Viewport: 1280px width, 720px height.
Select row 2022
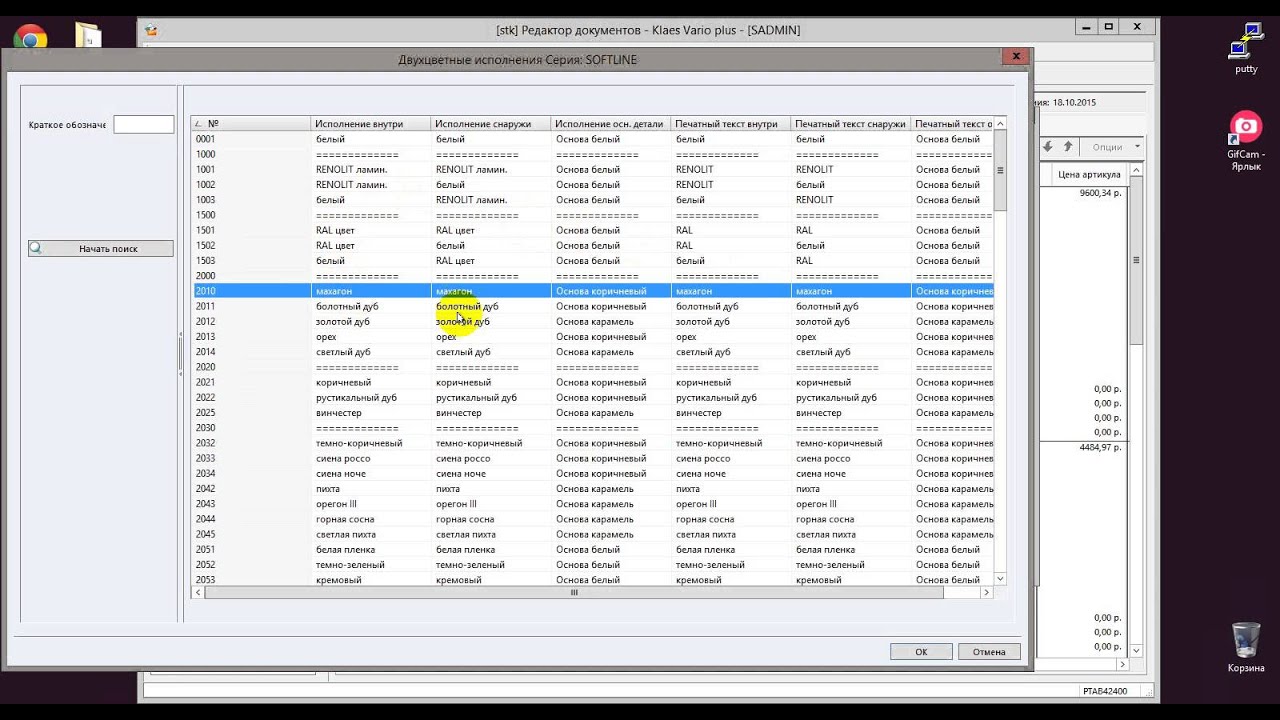(593, 398)
